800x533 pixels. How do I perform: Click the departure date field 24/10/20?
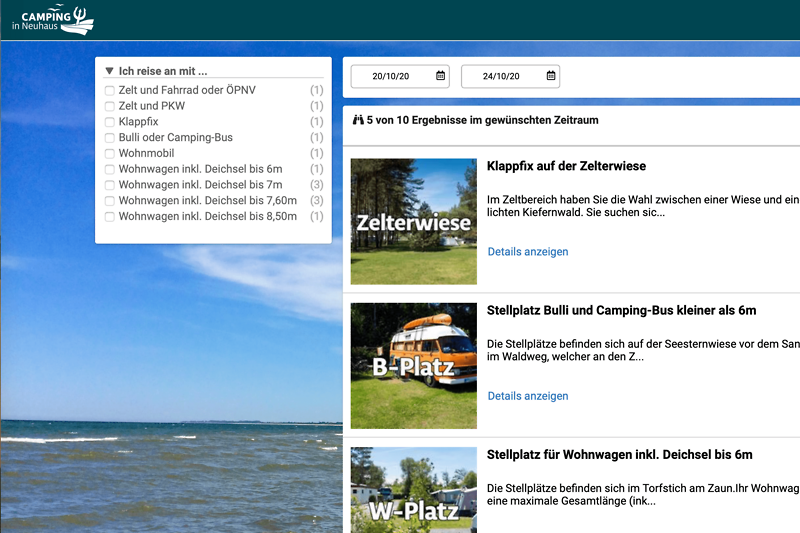click(510, 77)
